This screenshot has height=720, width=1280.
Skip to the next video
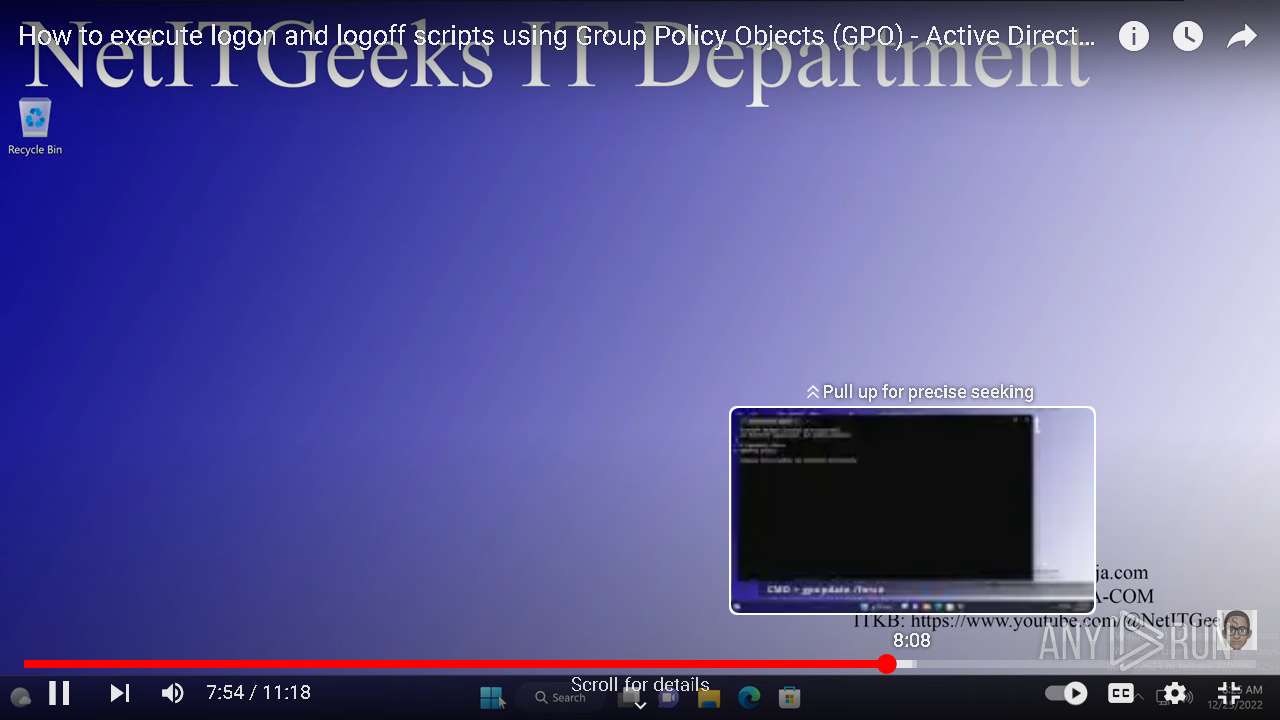[x=119, y=692]
